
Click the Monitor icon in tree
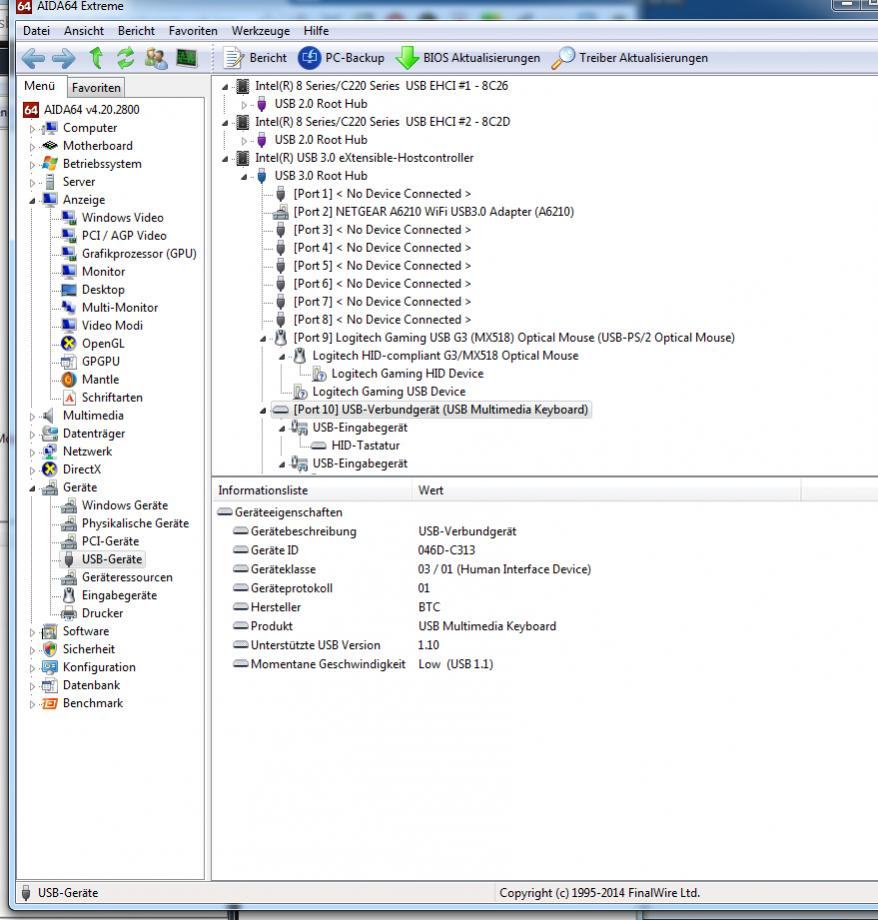tap(69, 272)
